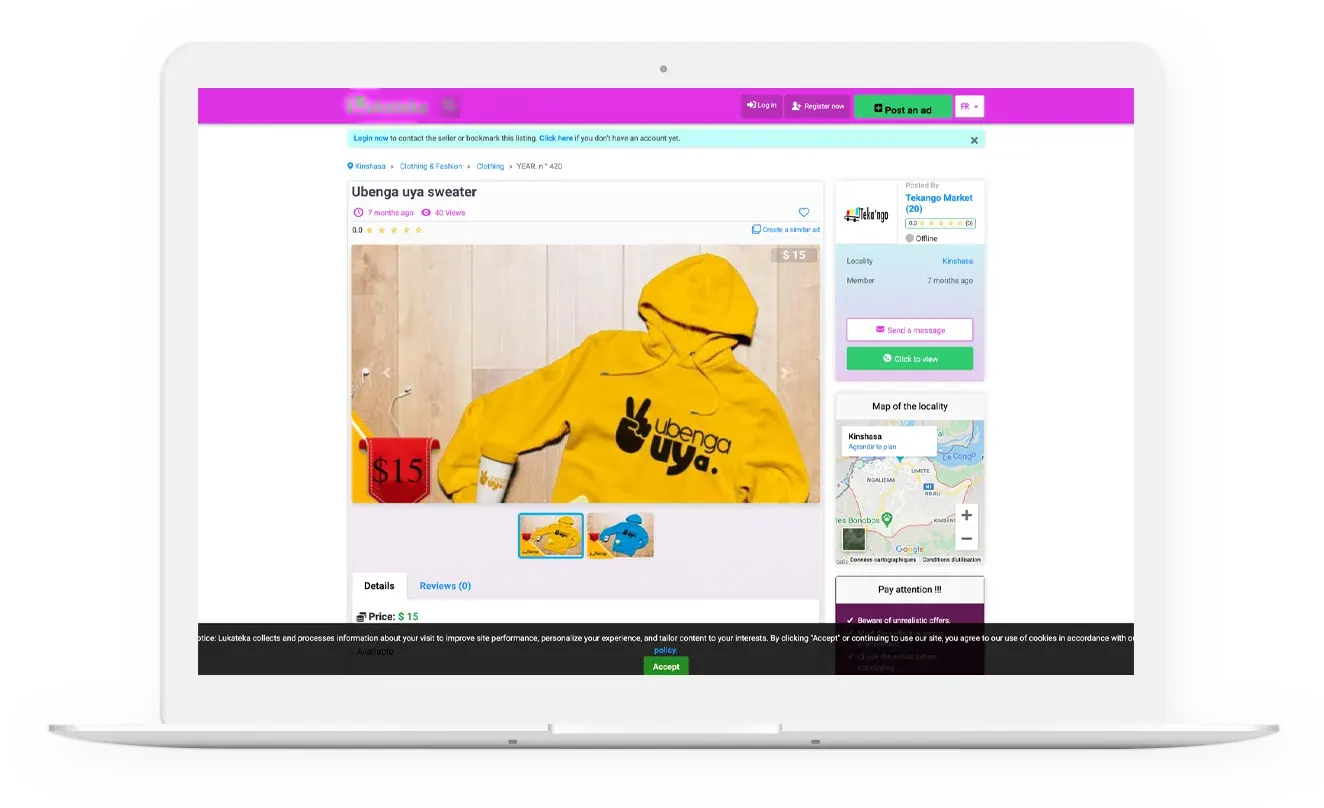This screenshot has width=1324, height=808.
Task: Zoom in on the map with plus
Action: pyautogui.click(x=966, y=516)
